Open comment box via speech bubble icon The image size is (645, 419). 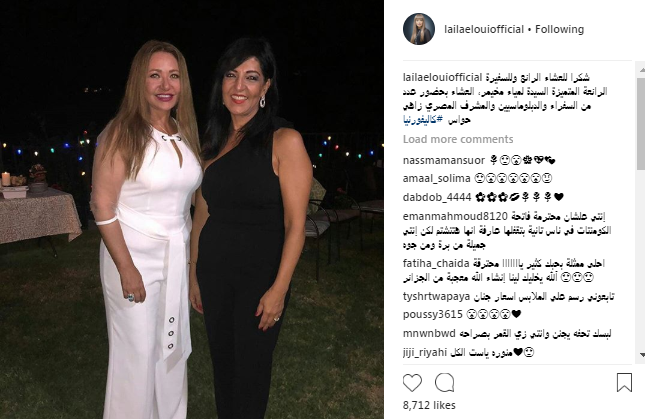click(x=445, y=383)
